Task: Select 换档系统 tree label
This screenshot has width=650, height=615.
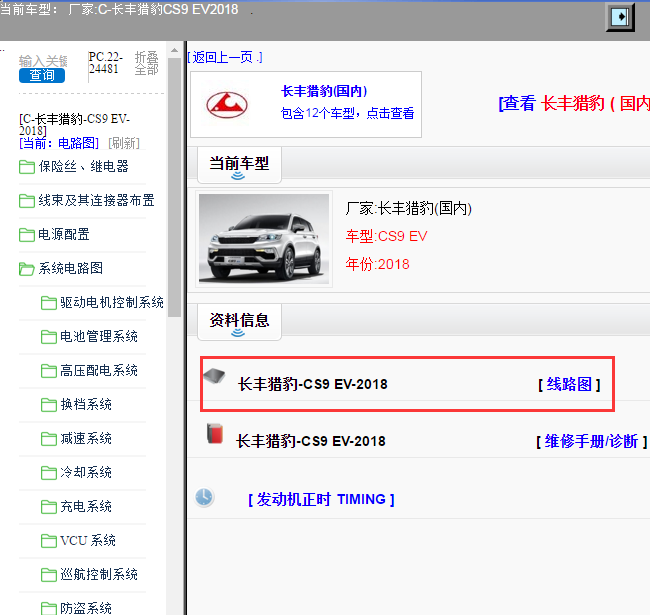Action: click(86, 404)
